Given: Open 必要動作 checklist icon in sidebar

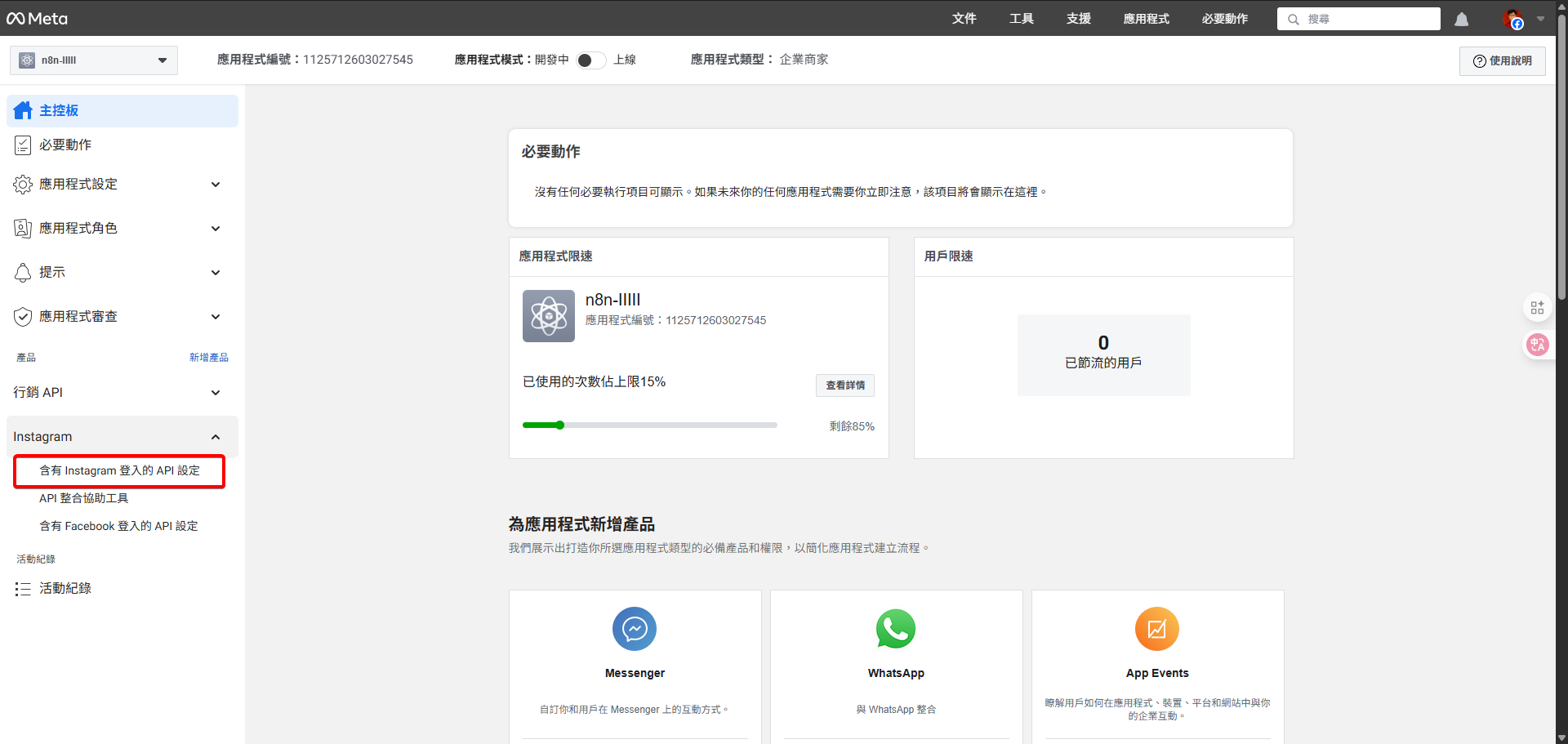Looking at the screenshot, I should click(23, 145).
